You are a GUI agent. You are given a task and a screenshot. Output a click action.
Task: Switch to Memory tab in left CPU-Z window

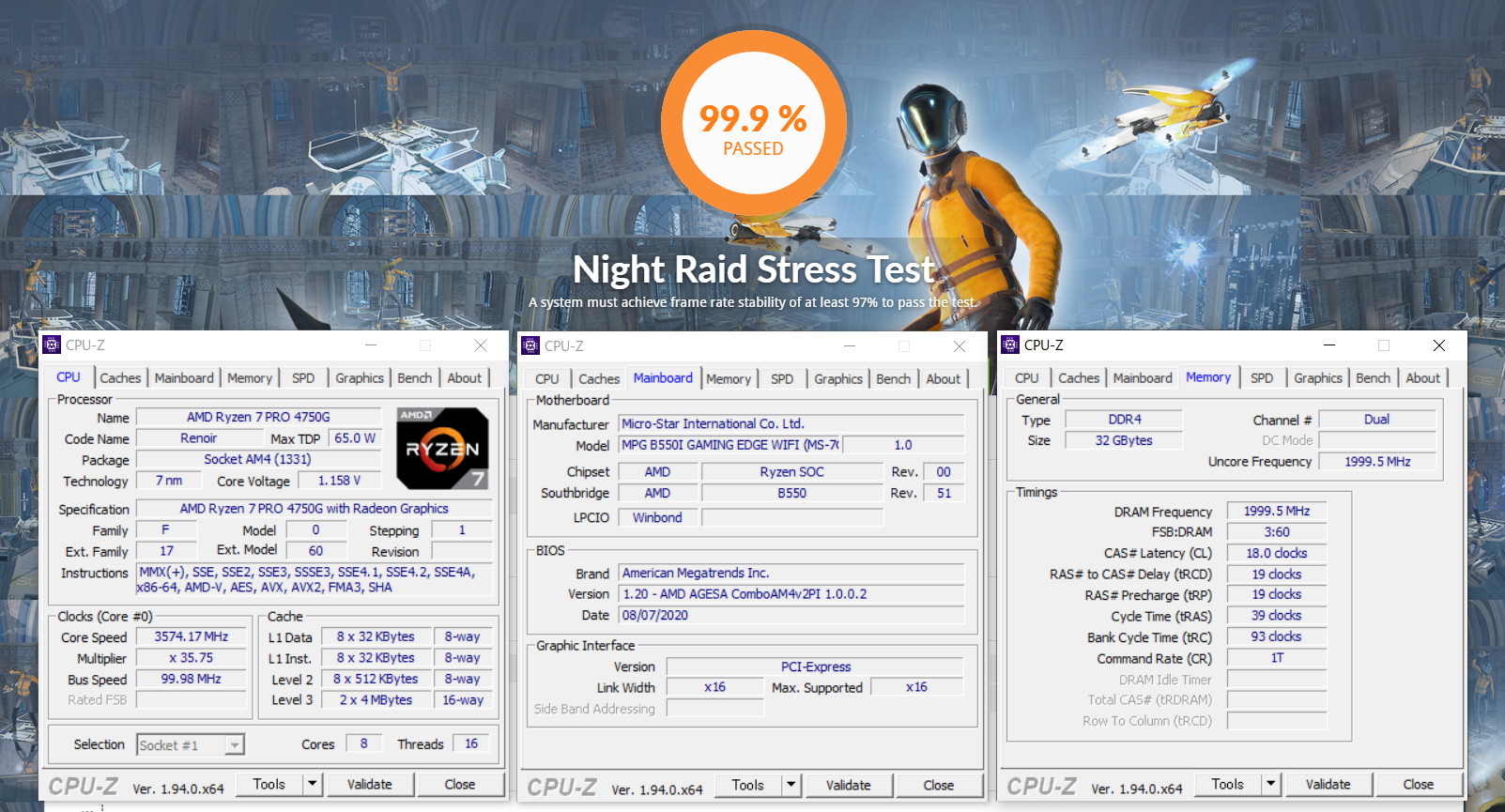coord(250,378)
